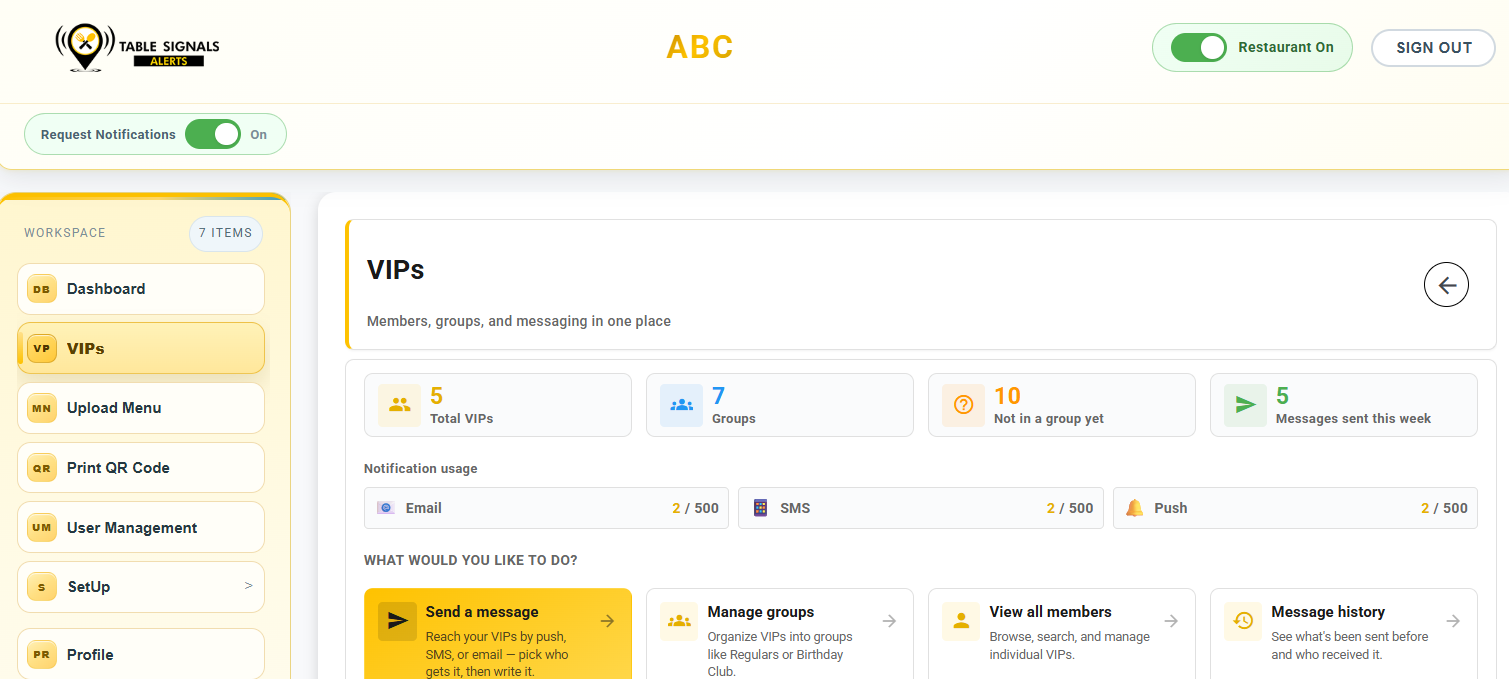Click the SMS phone icon
The image size is (1509, 679).
[x=760, y=508]
